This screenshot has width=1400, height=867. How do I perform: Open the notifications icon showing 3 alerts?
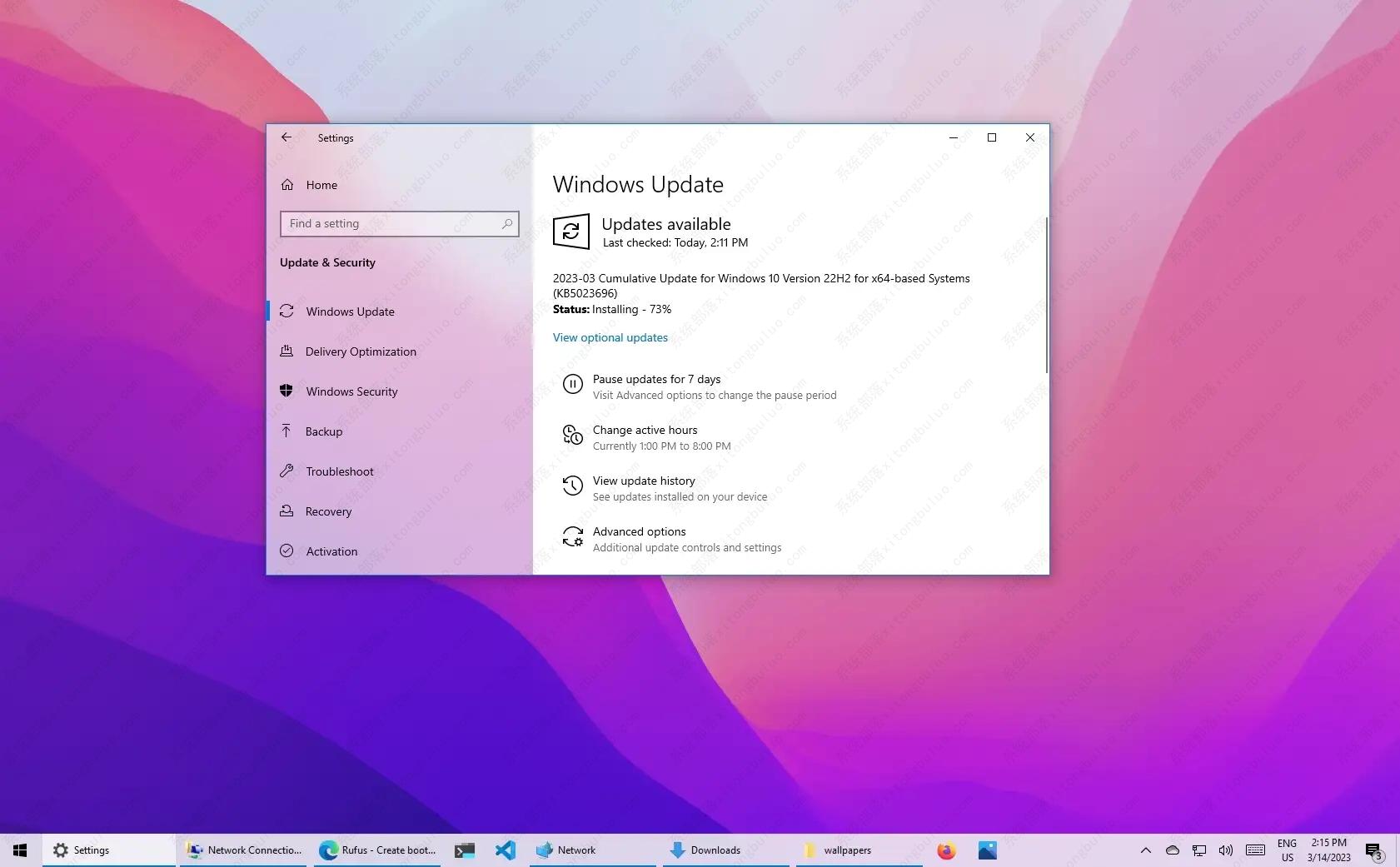1373,850
